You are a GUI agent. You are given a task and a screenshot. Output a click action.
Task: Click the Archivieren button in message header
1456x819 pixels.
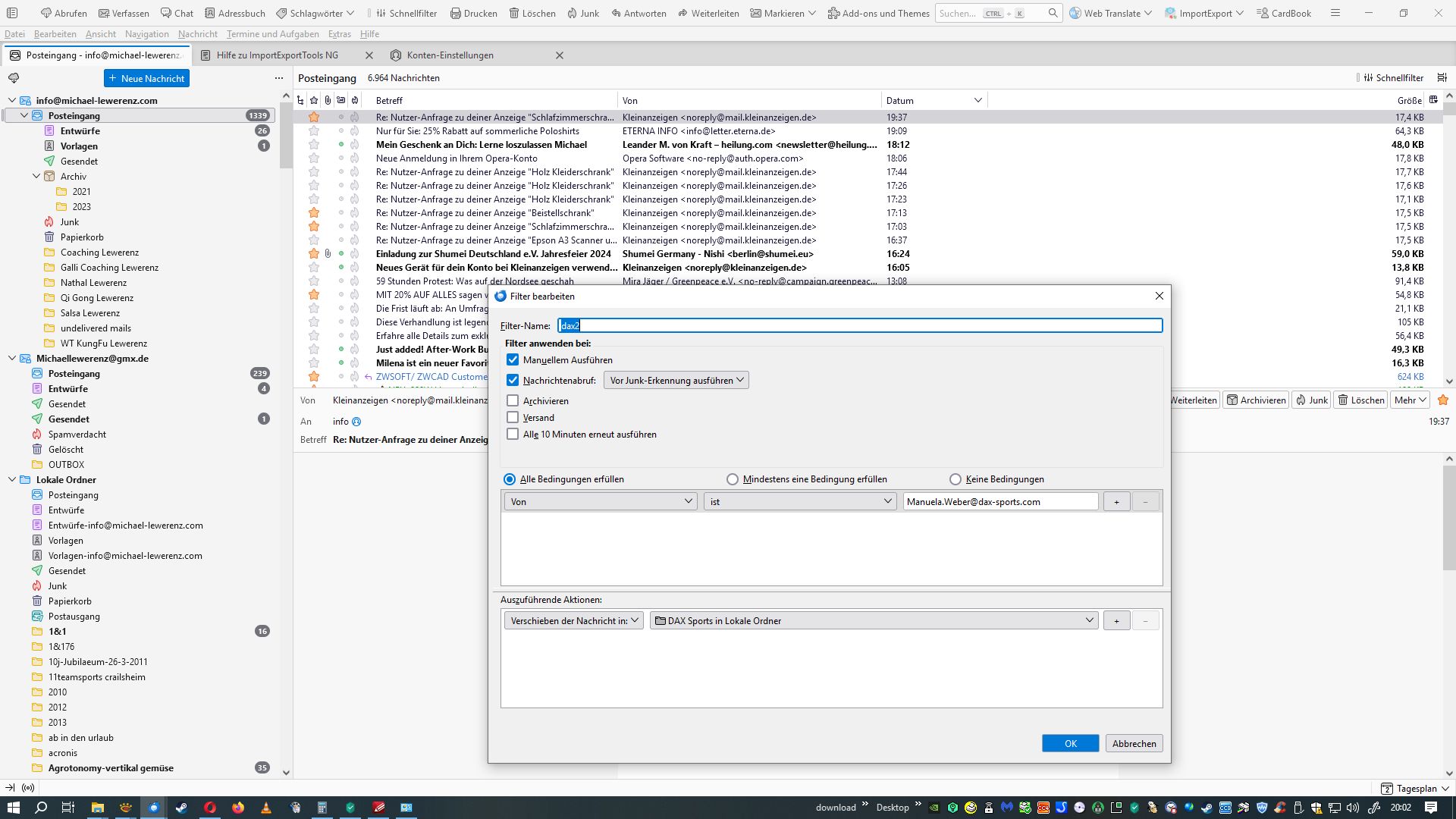pos(1256,400)
